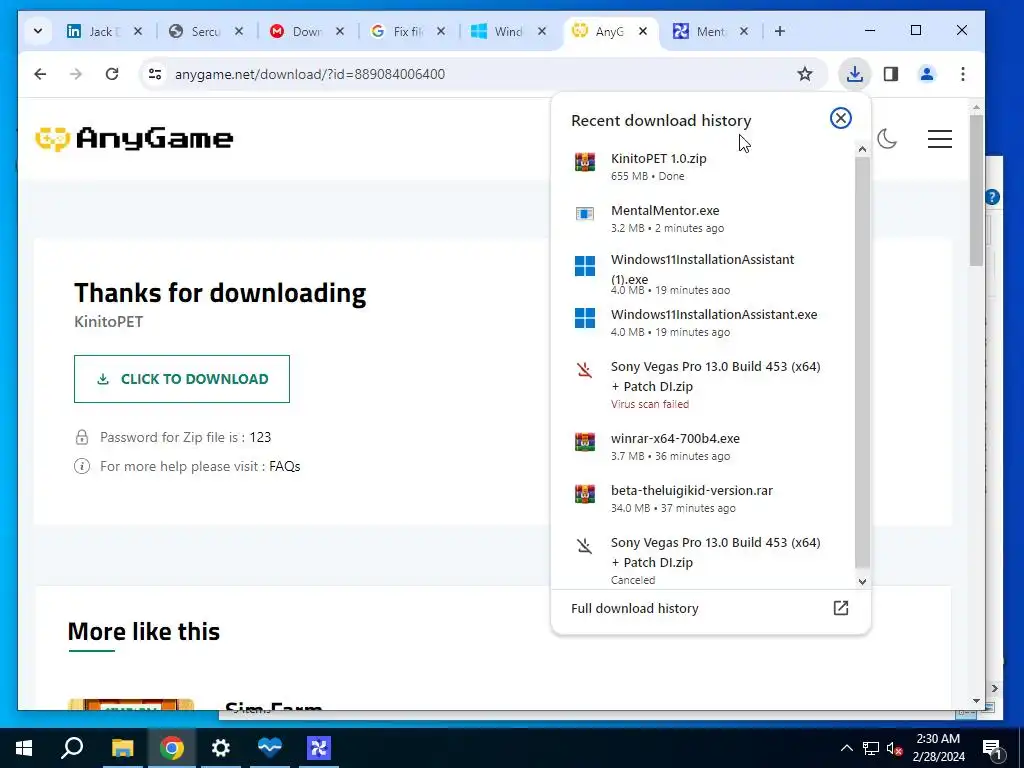Open the Chrome profile avatar
This screenshot has width=1024, height=768.
pos(927,74)
